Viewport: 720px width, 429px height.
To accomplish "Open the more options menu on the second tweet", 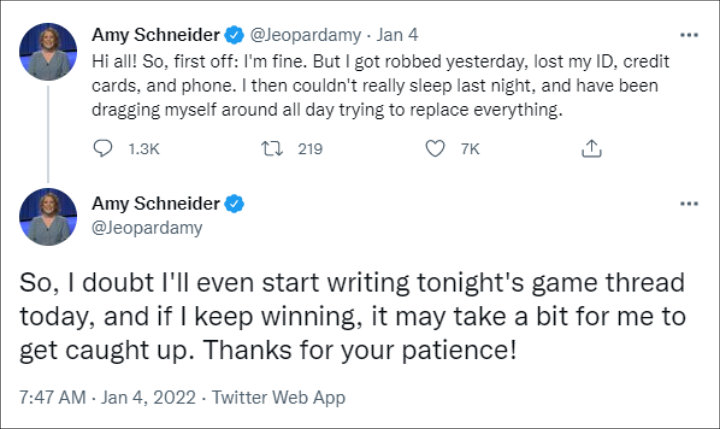I will (x=688, y=203).
